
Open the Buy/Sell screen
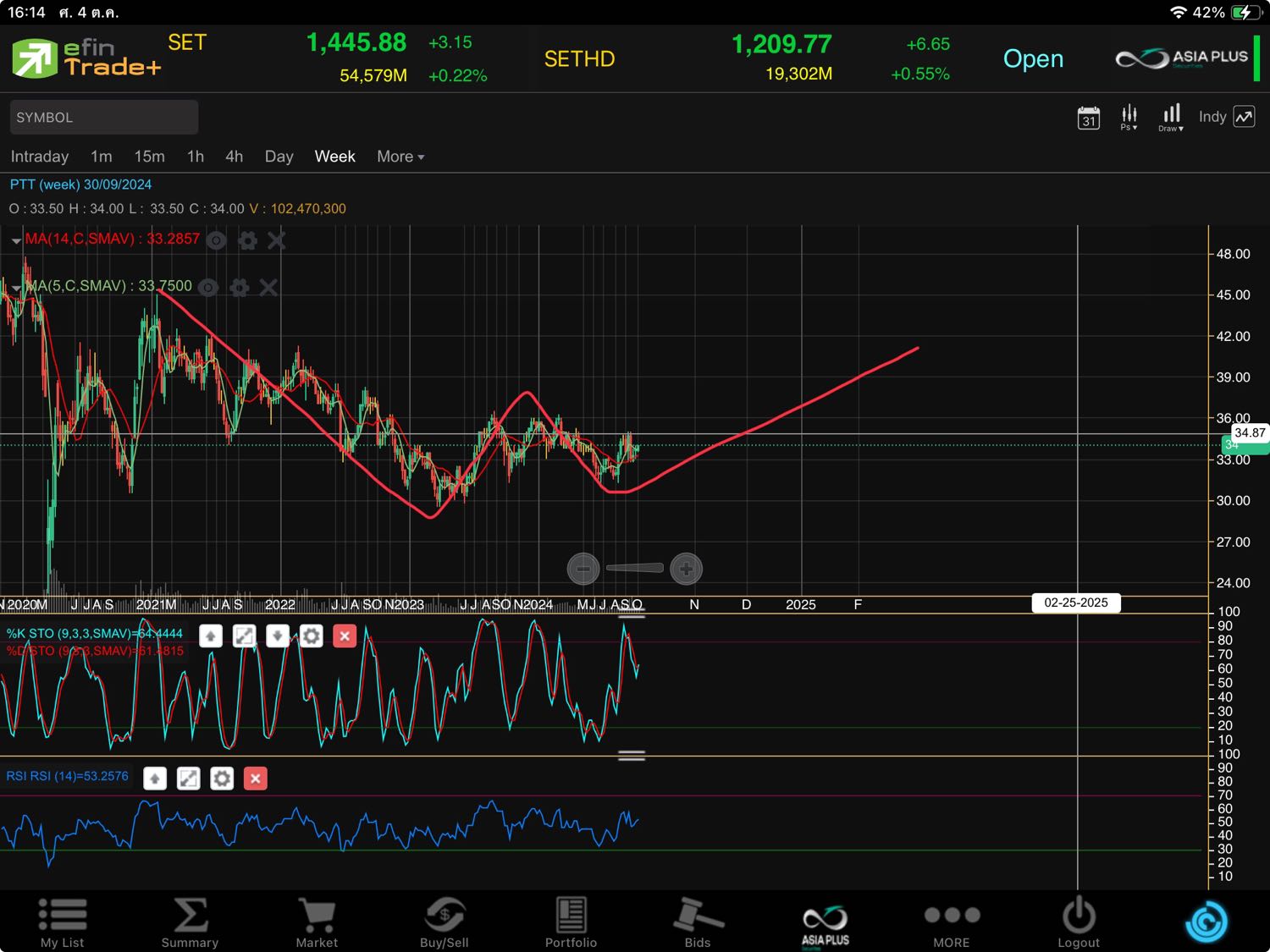[444, 922]
